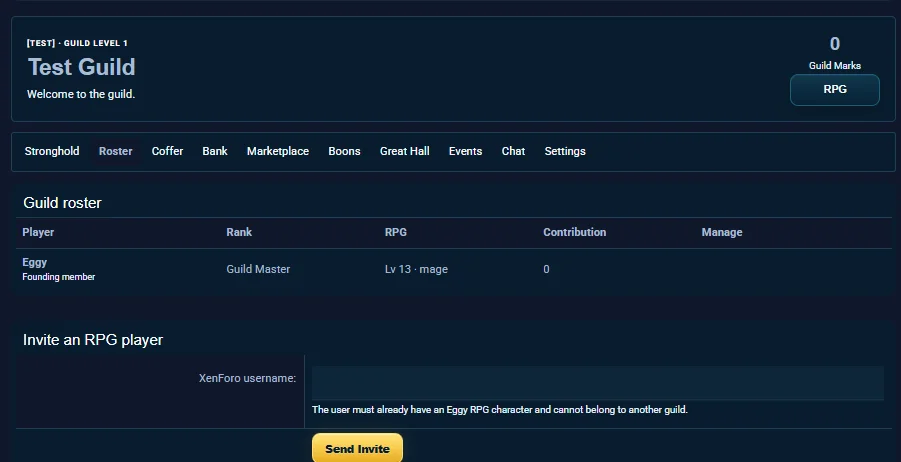Focus the XenForo username field

click(x=598, y=383)
